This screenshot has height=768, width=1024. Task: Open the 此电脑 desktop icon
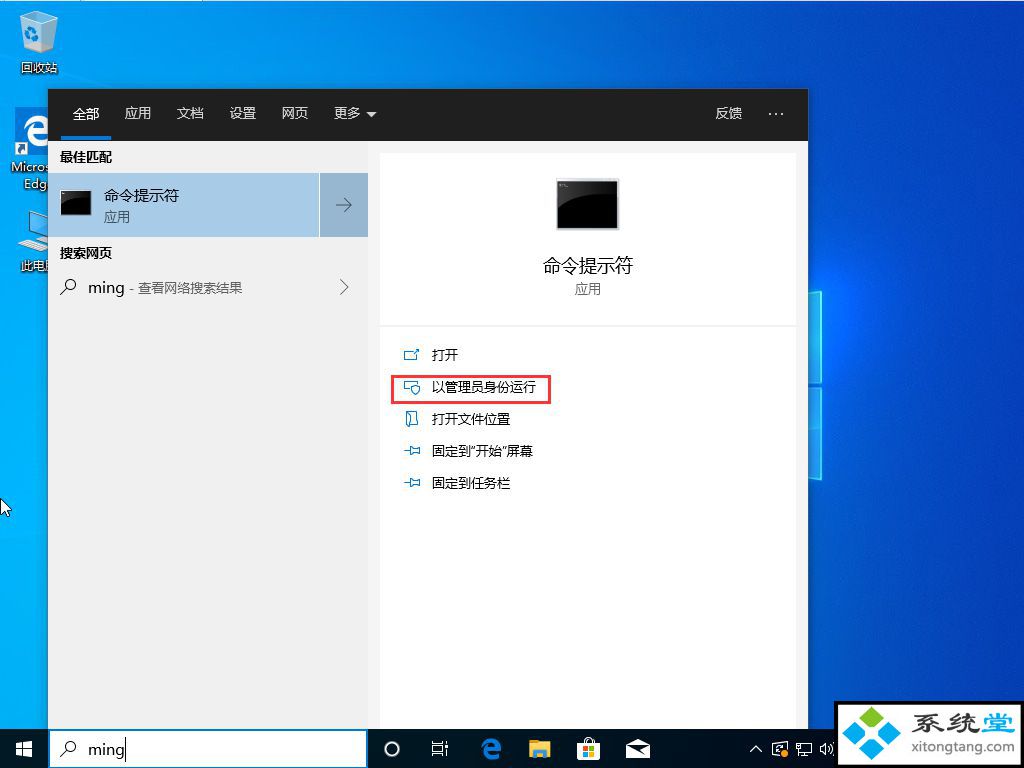tap(33, 242)
